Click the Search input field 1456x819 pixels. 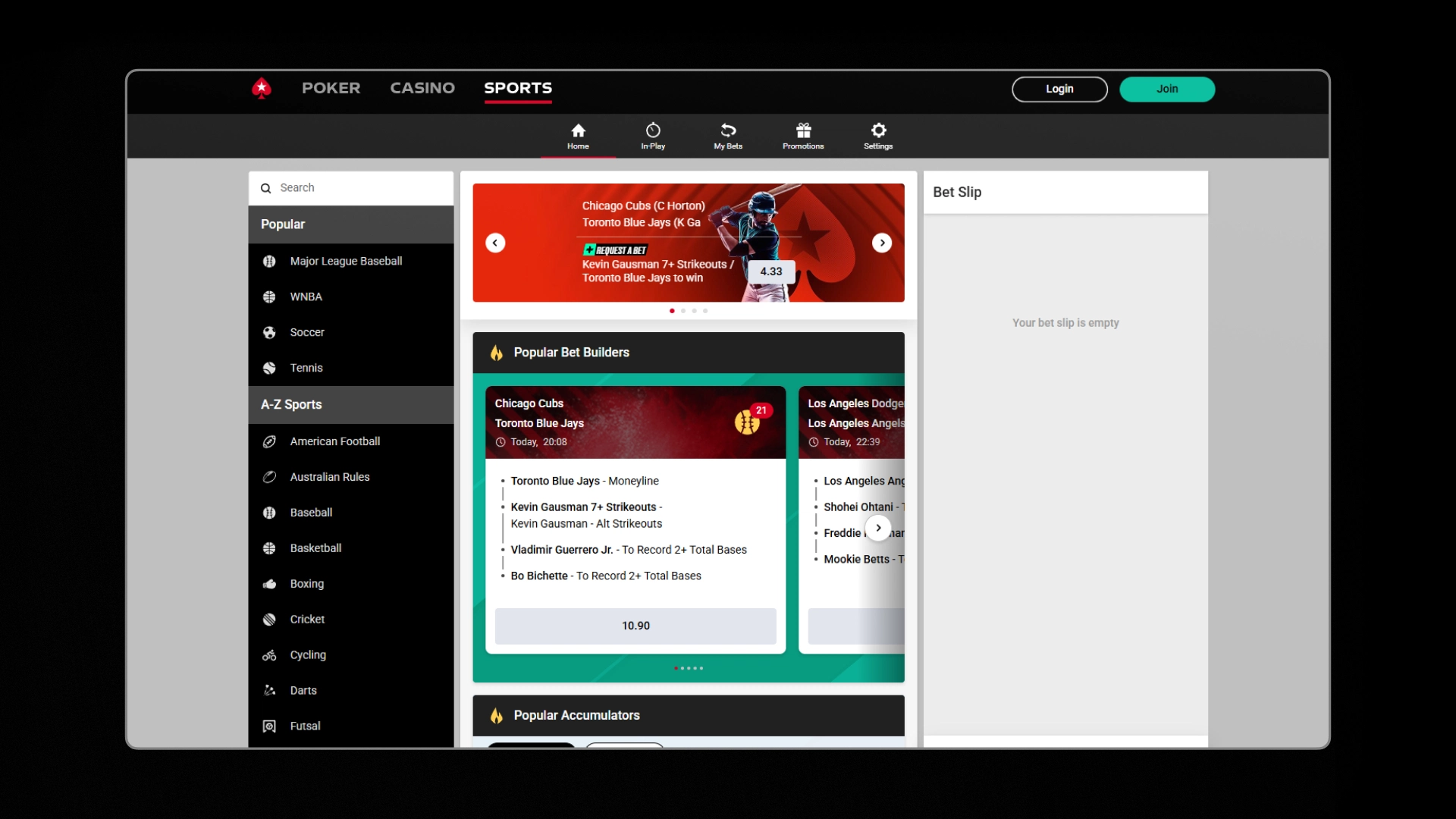tap(351, 188)
